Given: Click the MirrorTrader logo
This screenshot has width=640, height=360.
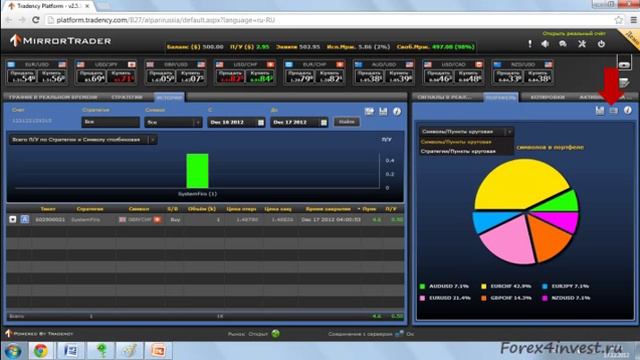Looking at the screenshot, I should (x=60, y=41).
